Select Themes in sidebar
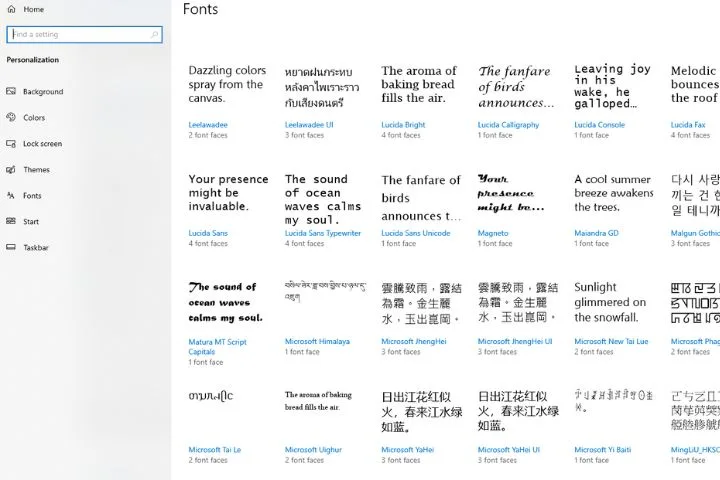This screenshot has width=720, height=480. [36, 170]
